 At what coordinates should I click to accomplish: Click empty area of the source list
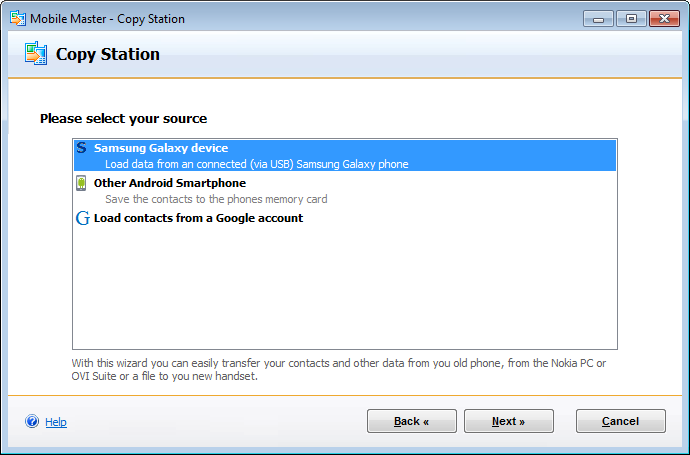tap(345, 290)
